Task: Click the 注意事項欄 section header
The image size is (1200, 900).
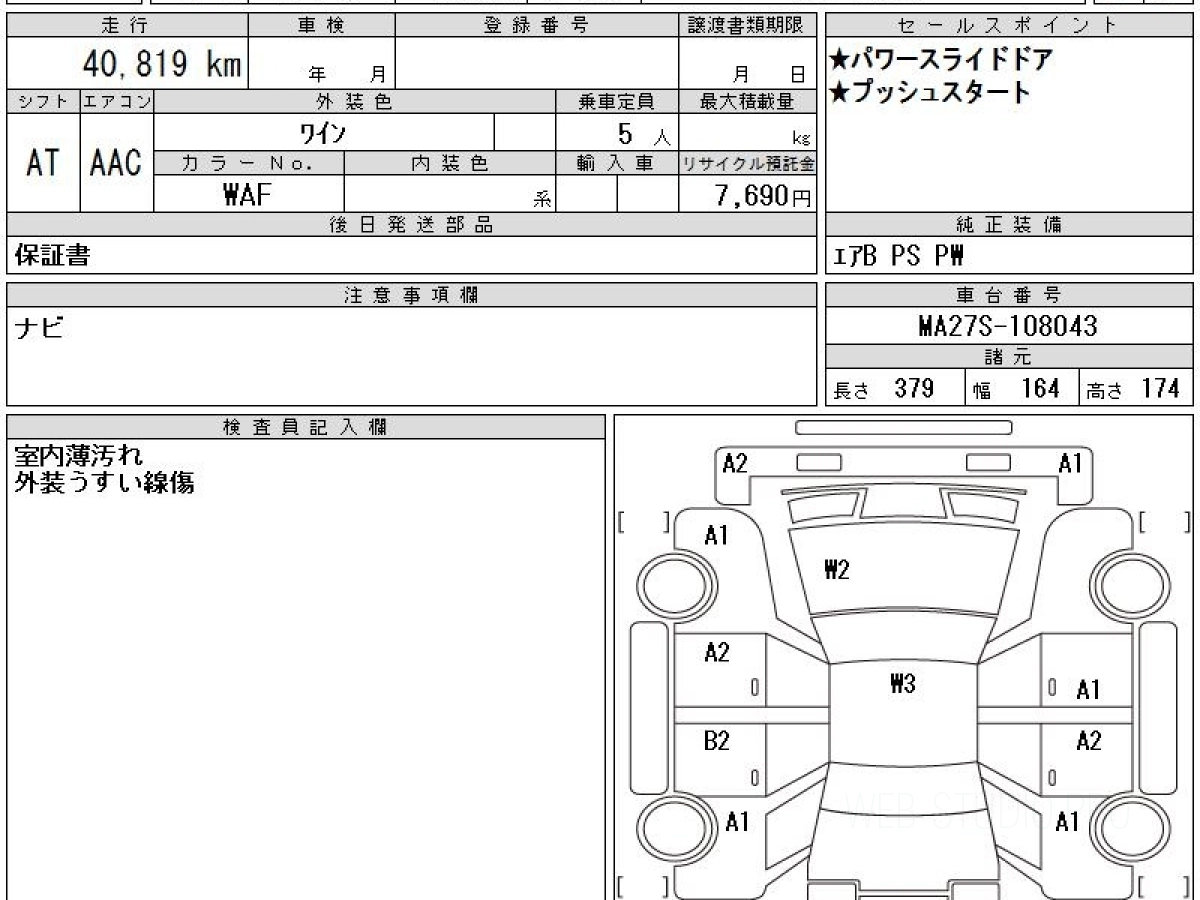Action: (412, 295)
